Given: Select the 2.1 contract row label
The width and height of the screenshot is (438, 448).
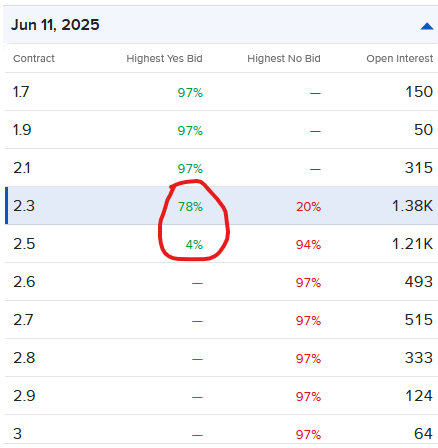Looking at the screenshot, I should (22, 168).
